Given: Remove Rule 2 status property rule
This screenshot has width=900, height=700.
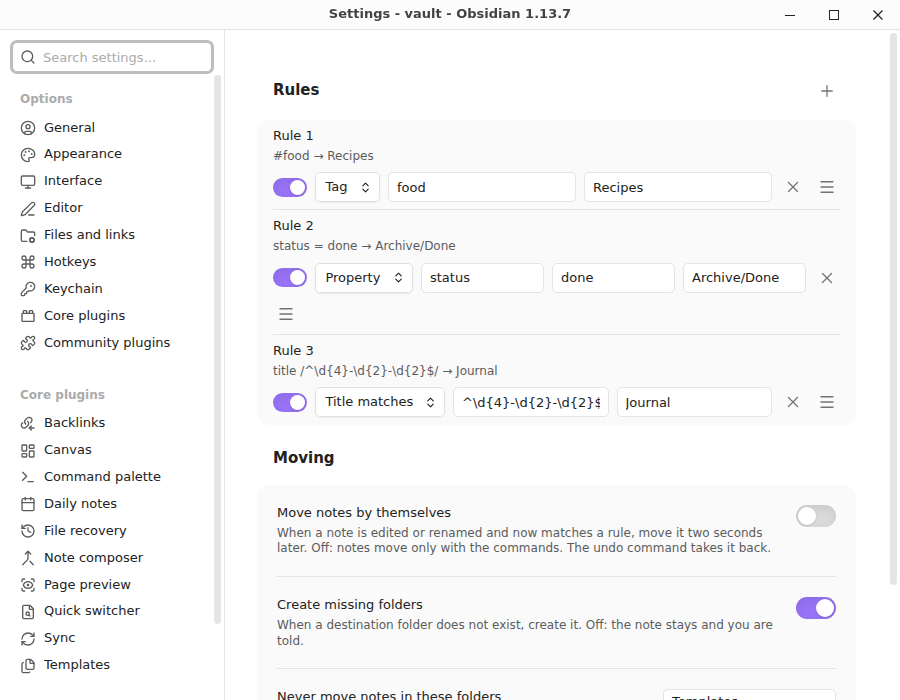Looking at the screenshot, I should (x=827, y=278).
